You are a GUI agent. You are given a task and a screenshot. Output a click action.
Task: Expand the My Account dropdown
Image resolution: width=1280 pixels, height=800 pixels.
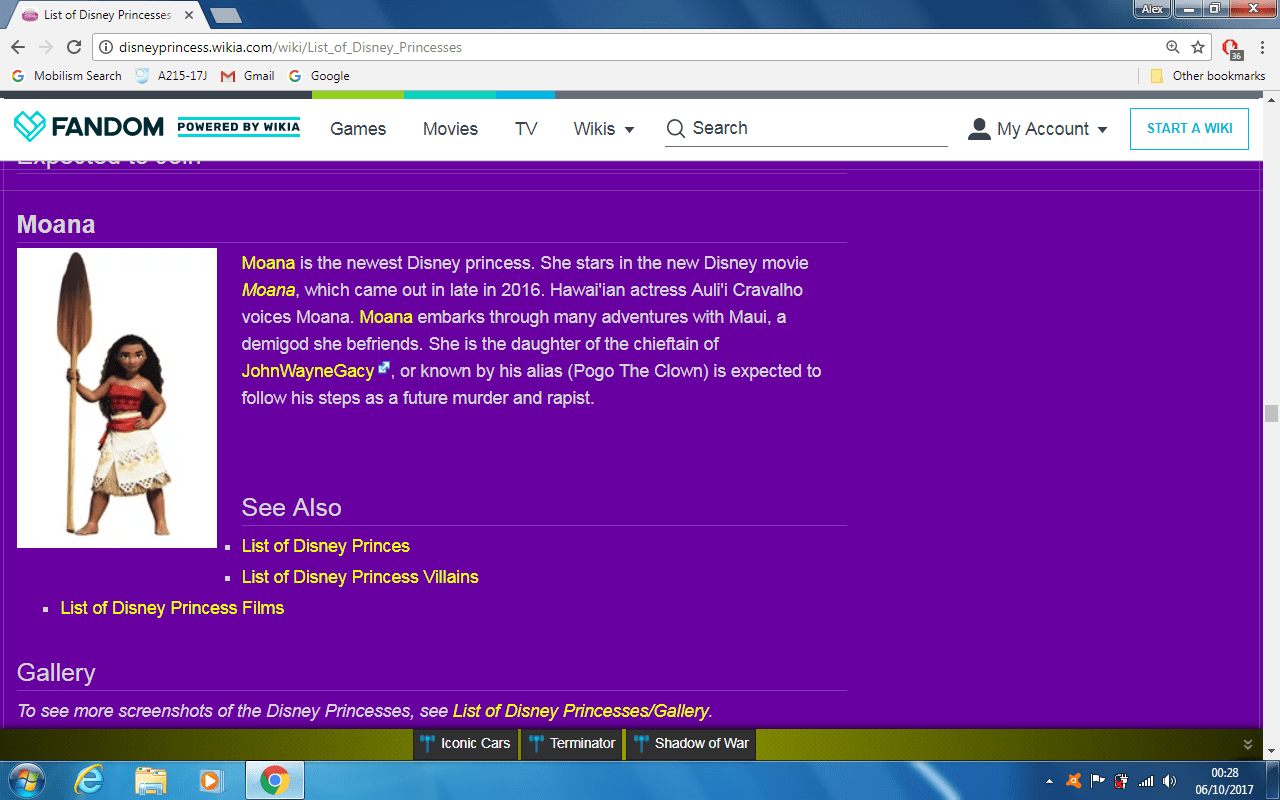[x=1102, y=130]
